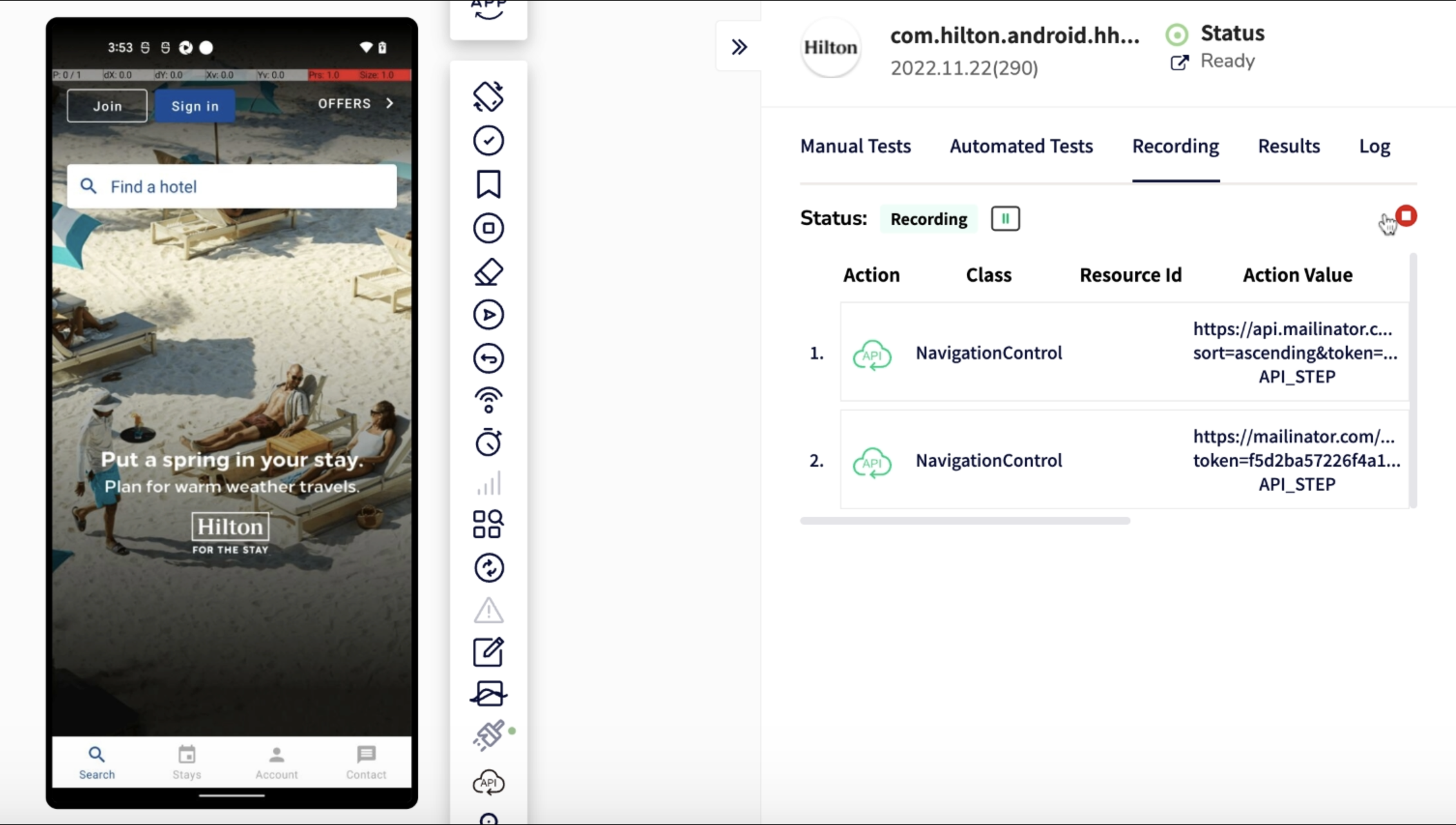Screen dimensions: 1456x825
Task: Click the APP reload icon at toolbar top
Action: point(488,10)
